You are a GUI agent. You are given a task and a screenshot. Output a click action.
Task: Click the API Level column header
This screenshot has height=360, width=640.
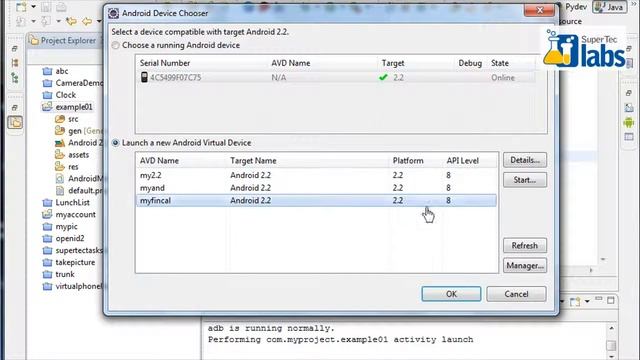point(462,161)
